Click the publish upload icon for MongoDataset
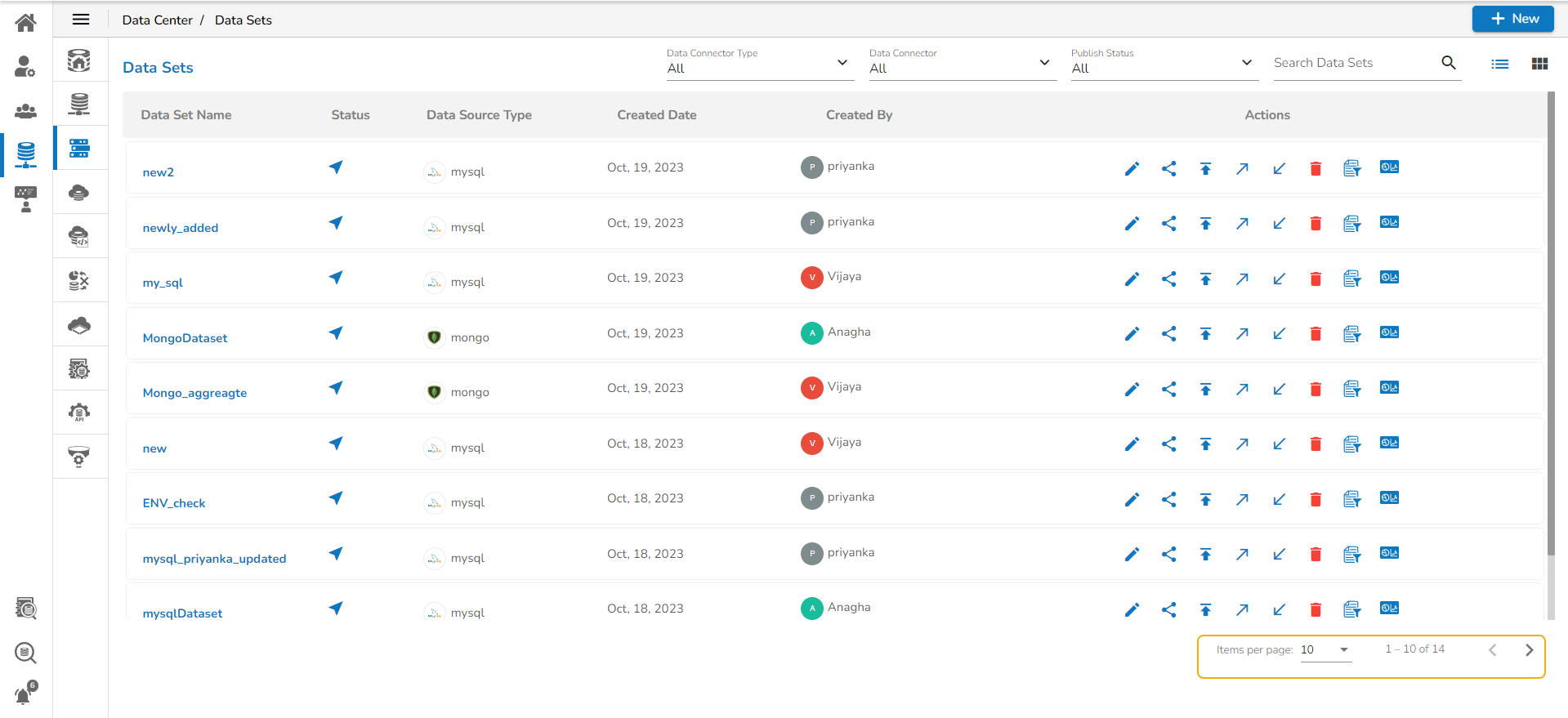The image size is (1568, 718). 1205,333
